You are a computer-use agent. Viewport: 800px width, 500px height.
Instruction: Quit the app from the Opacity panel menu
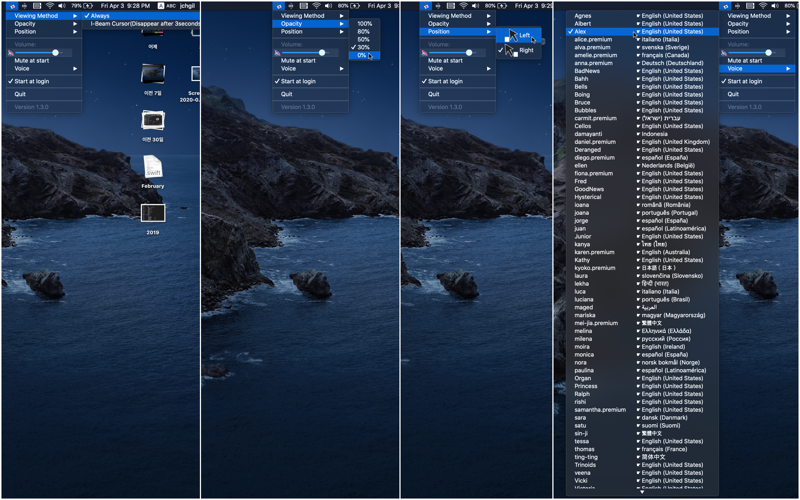click(310, 94)
